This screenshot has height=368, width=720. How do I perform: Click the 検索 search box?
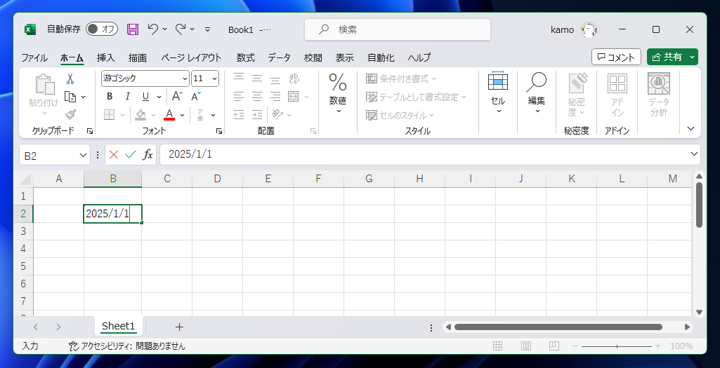[398, 29]
